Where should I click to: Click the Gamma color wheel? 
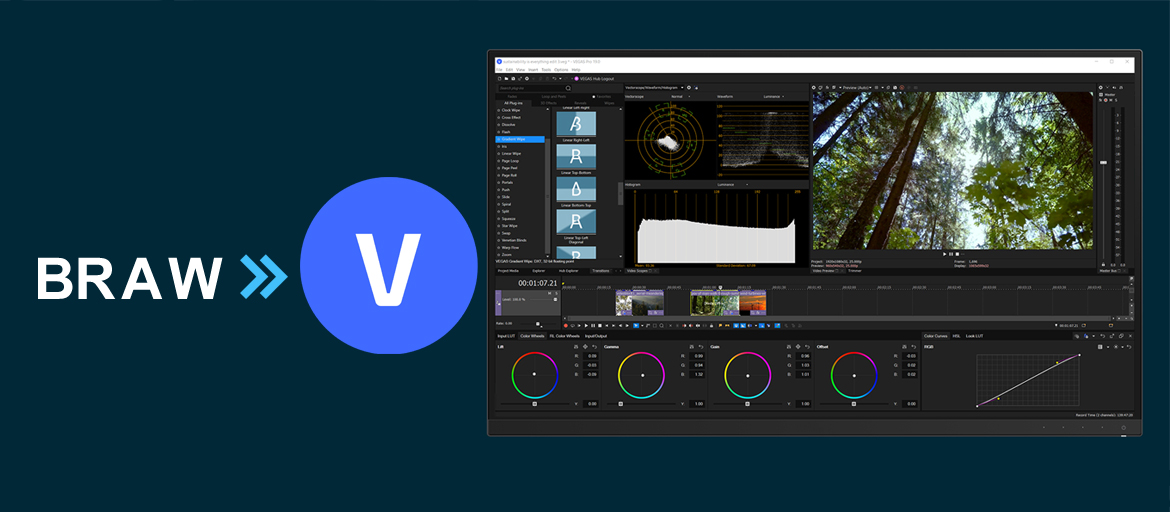click(642, 375)
